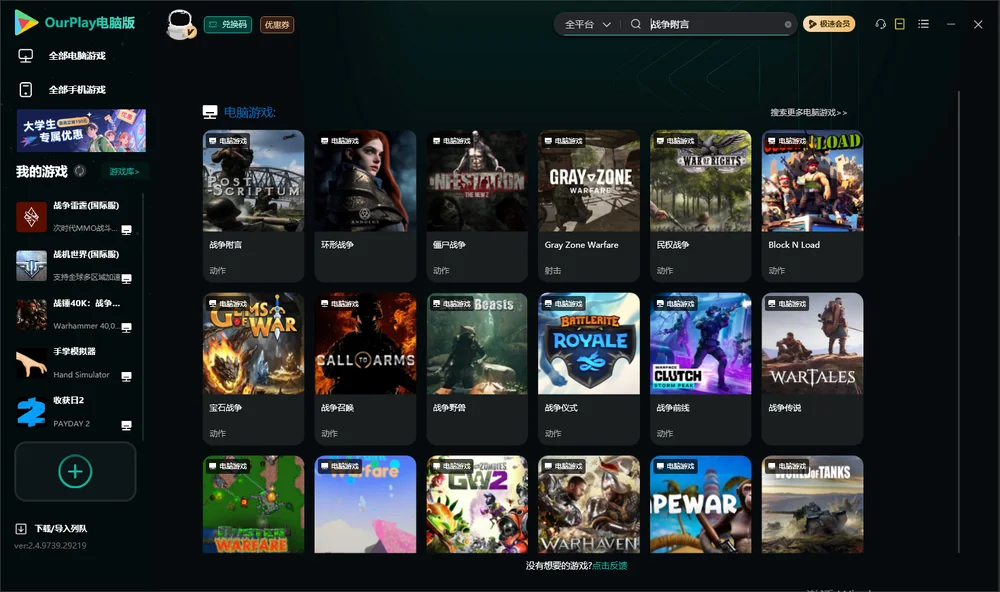Select 手掌模拟器 Hand Simulator in my games

click(77, 364)
